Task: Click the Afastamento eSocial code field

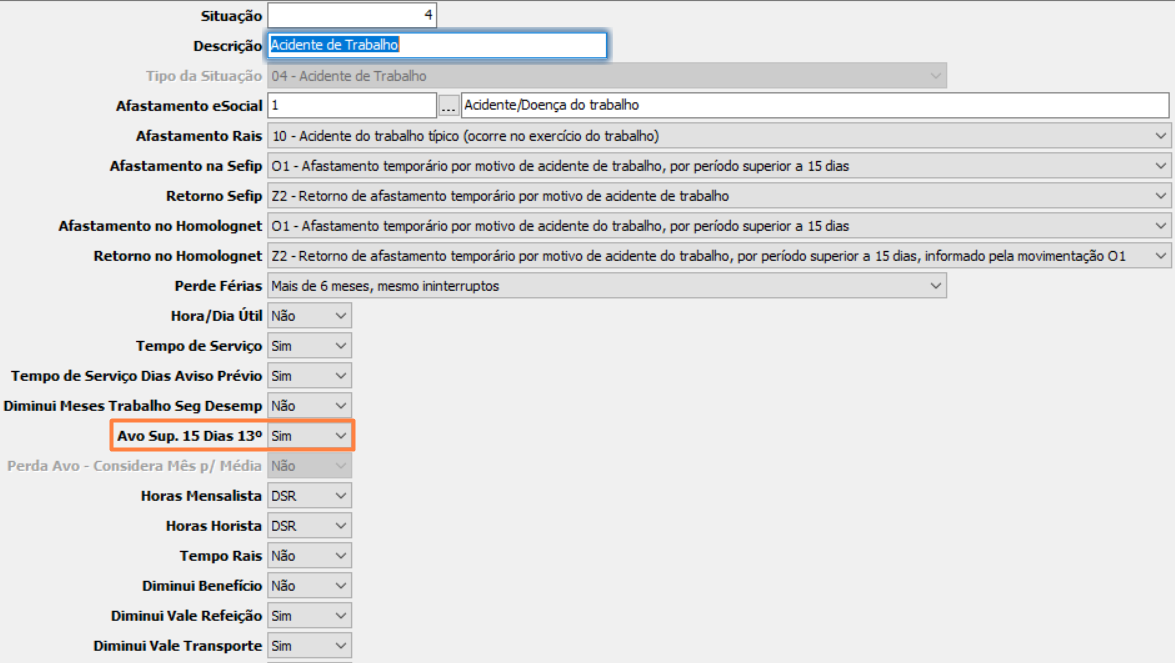Action: coord(352,105)
